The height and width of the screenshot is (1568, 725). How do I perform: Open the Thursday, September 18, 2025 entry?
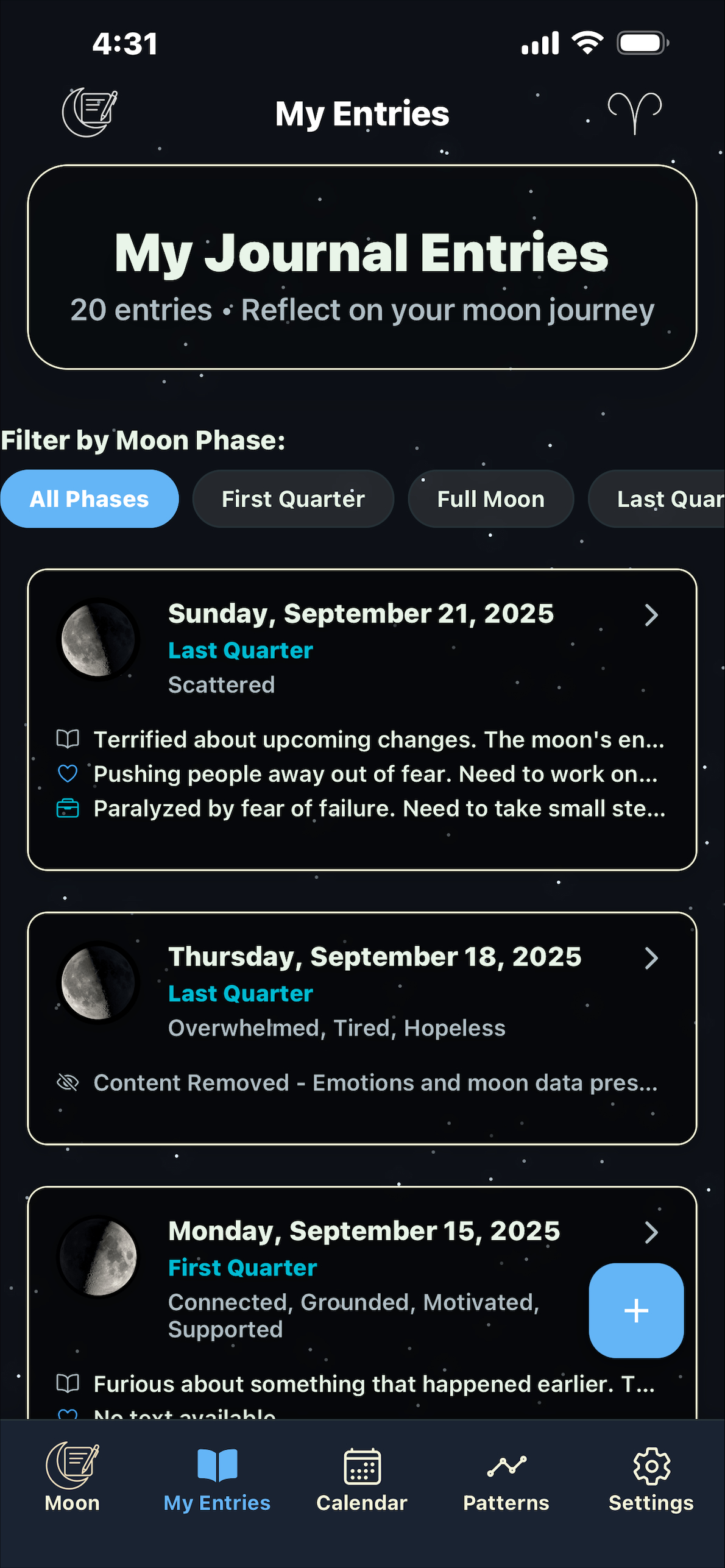click(374, 957)
